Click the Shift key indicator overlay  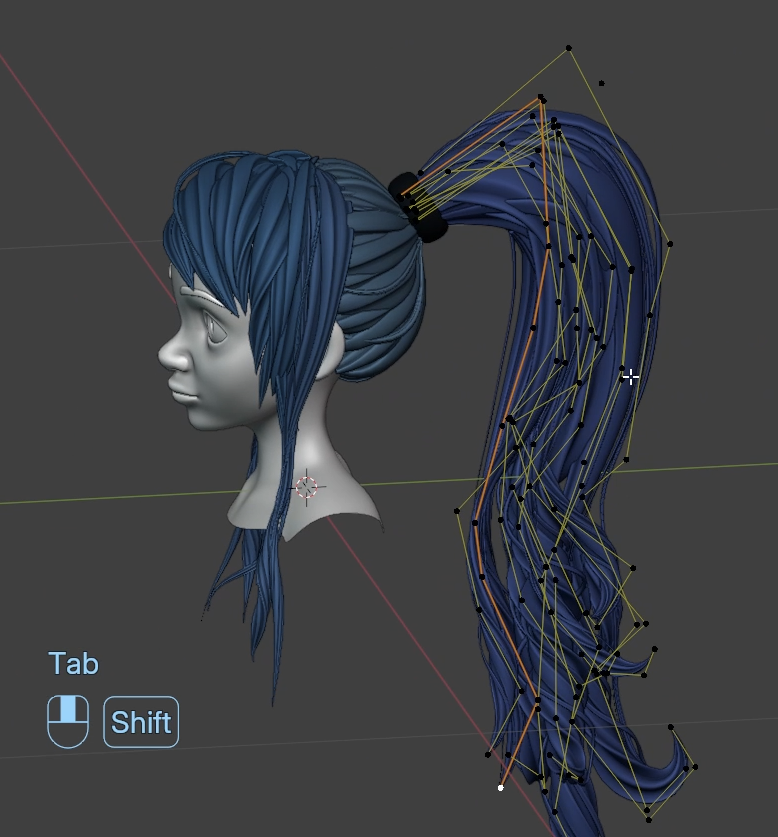pos(141,722)
